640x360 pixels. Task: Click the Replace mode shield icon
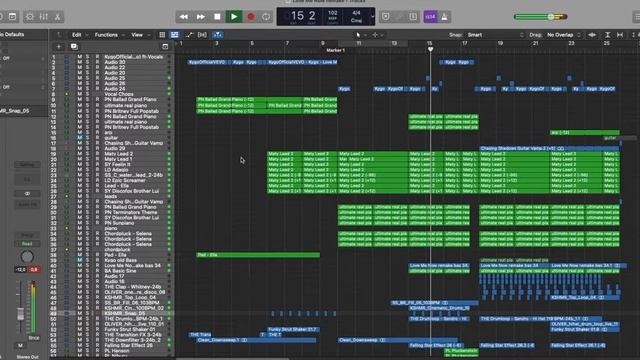[385, 17]
